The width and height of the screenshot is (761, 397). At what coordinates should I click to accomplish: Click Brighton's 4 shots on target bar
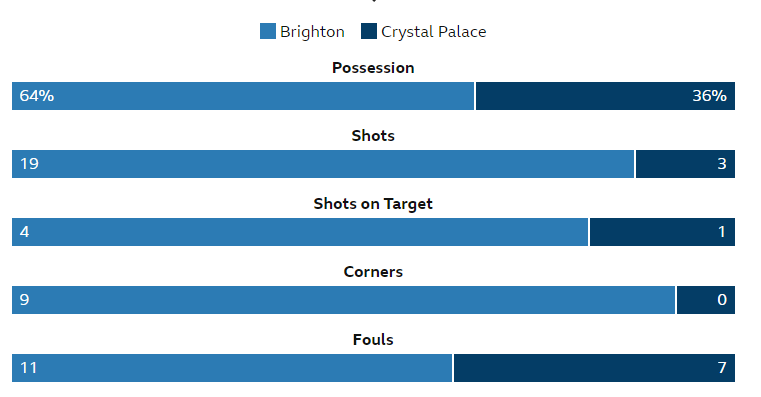pos(300,232)
